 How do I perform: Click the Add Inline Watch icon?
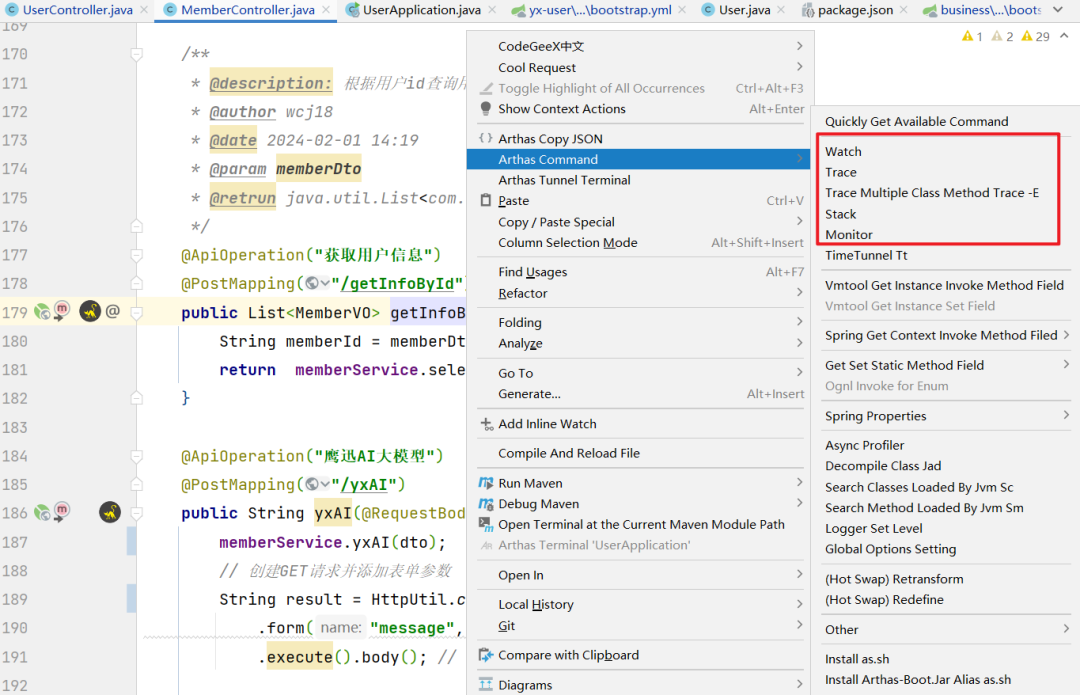[486, 424]
